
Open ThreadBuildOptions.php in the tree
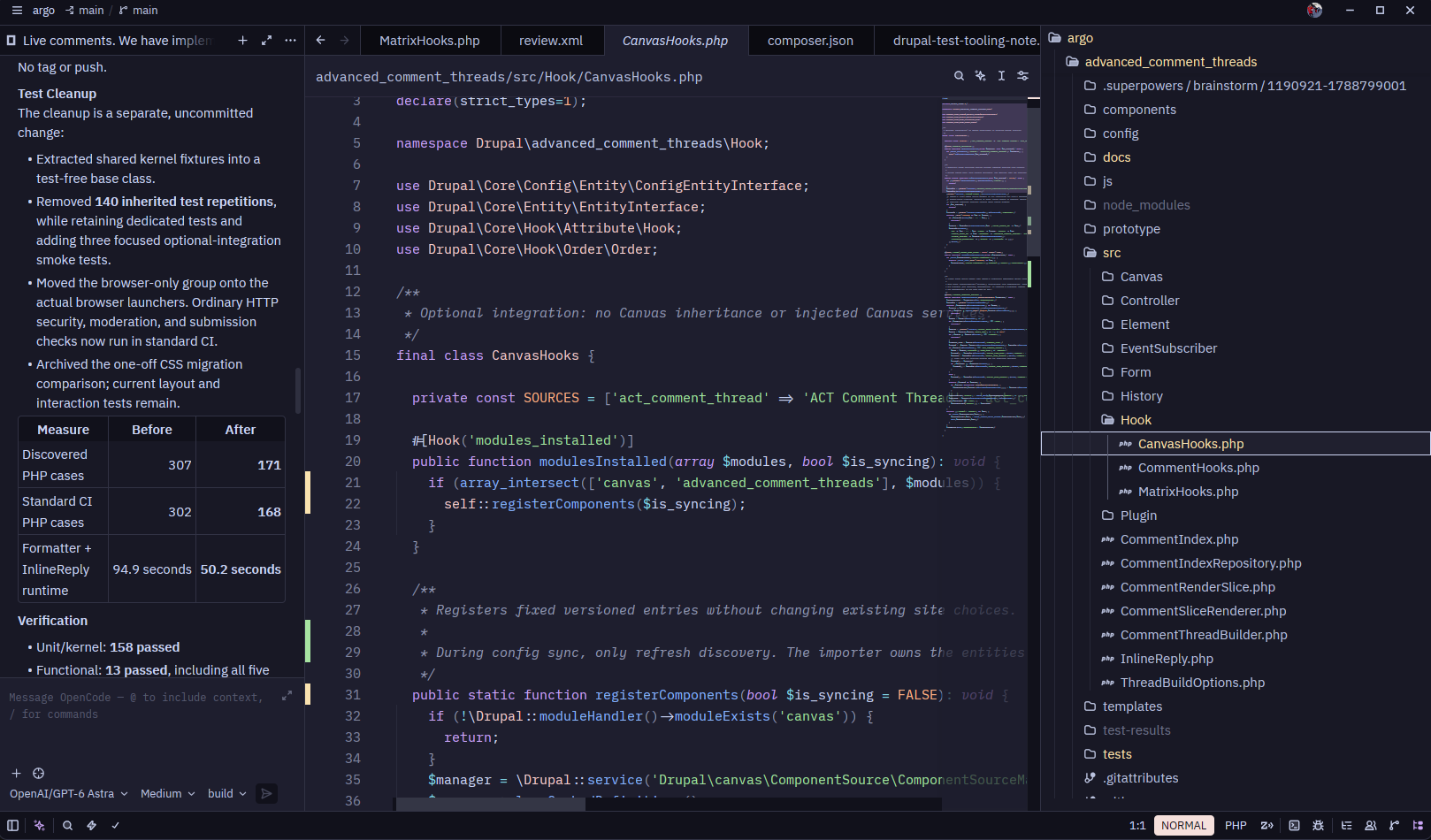click(1192, 683)
